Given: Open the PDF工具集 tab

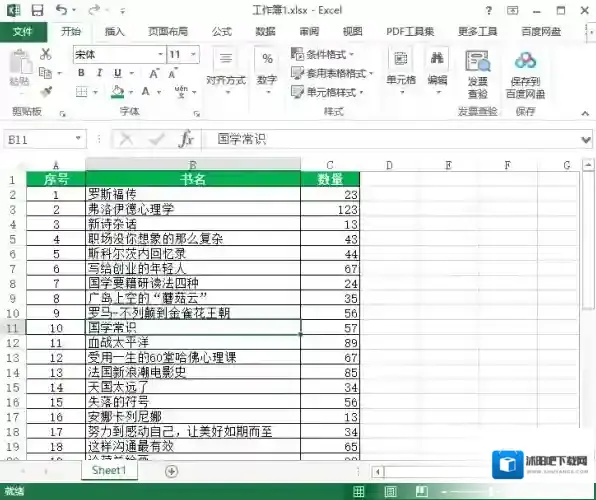Looking at the screenshot, I should tap(410, 32).
